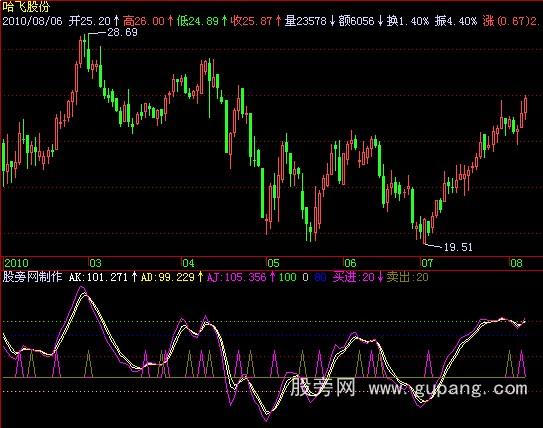The image size is (543, 428).
Task: Click the 哈飞股份 stock title
Action: (26, 6)
